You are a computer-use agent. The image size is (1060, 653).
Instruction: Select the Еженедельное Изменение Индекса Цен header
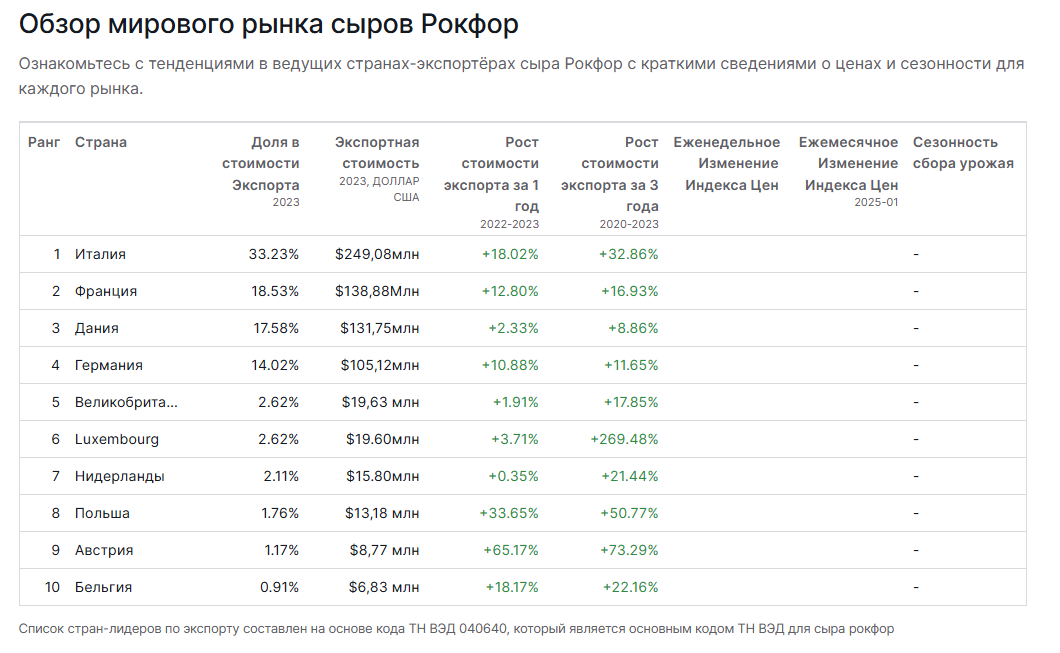727,164
